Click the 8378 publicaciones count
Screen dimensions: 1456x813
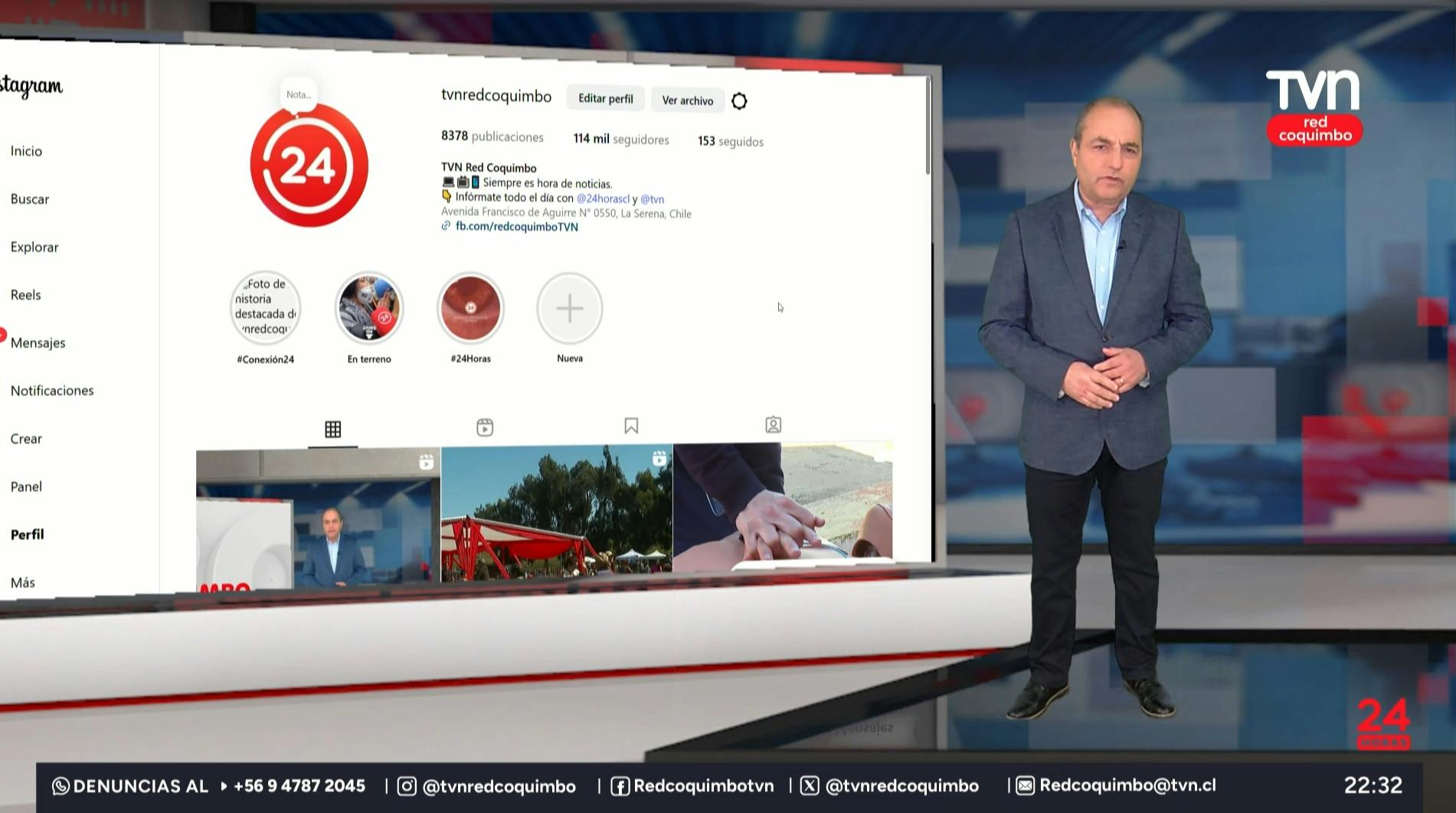pos(492,136)
